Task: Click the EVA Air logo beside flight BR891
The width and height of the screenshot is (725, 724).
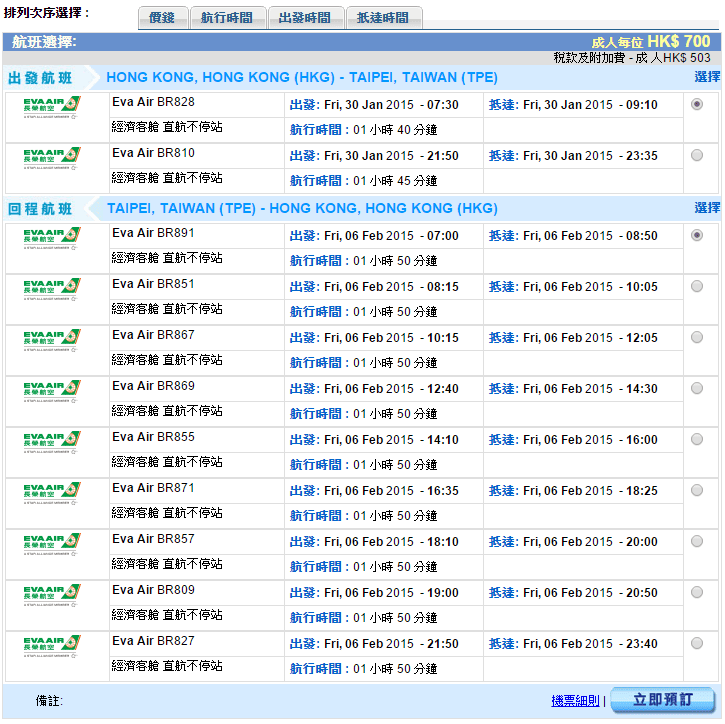Action: 52,238
